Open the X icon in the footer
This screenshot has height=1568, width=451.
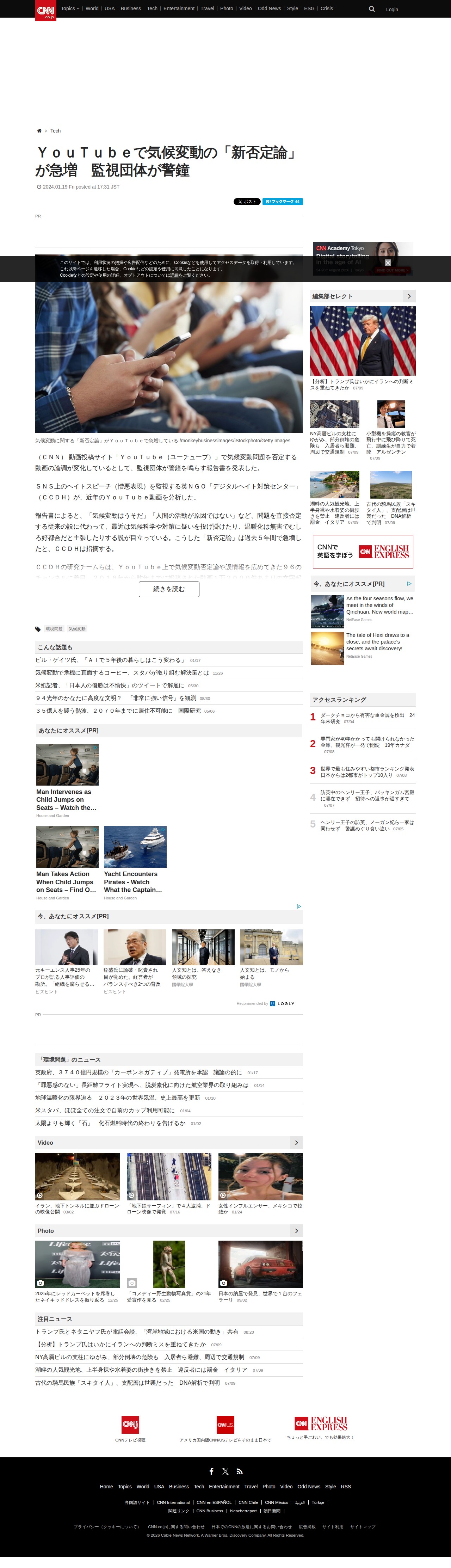pos(225,1471)
